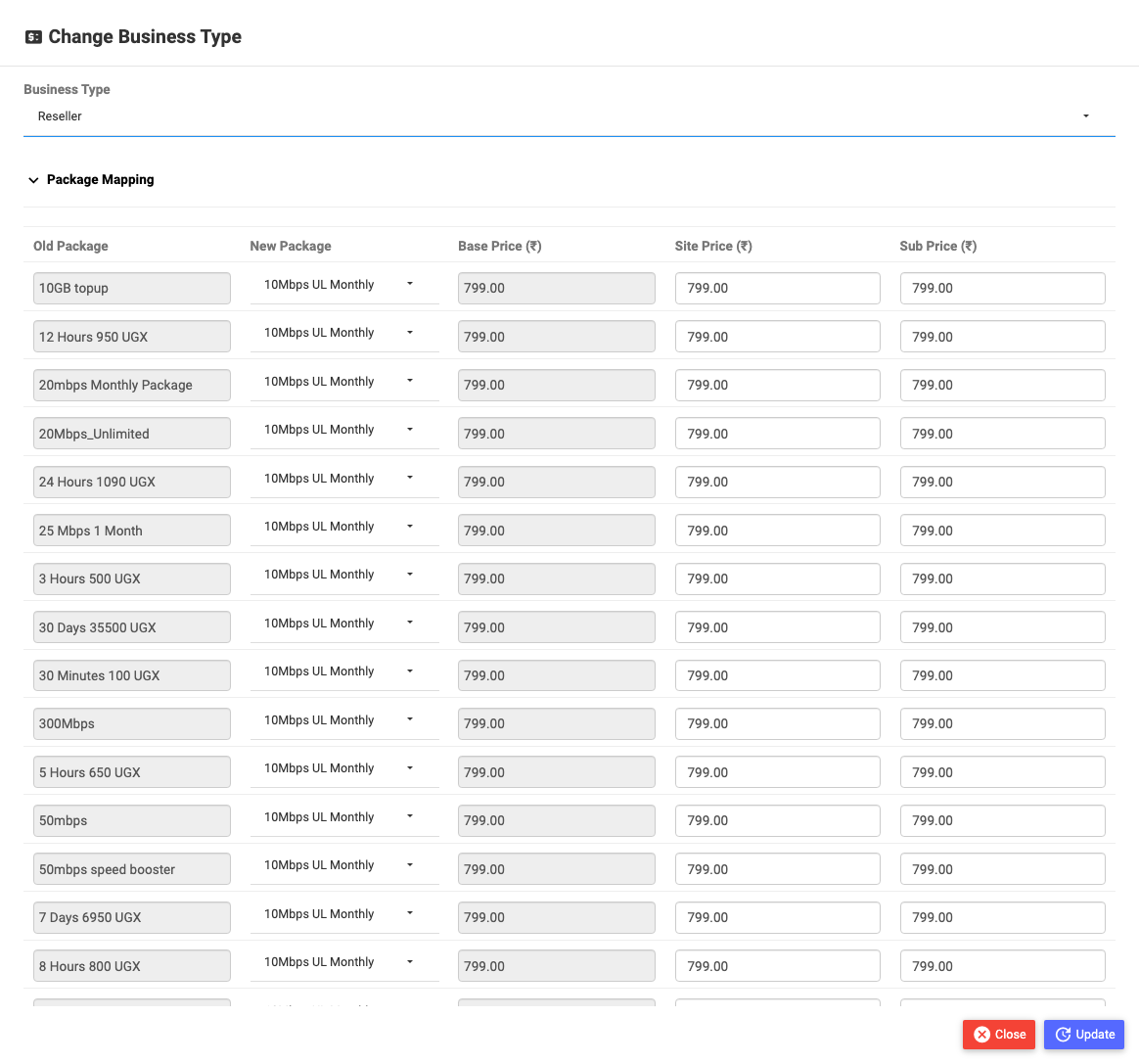1139x1064 pixels.
Task: Click Sub Price field for 300Mbps
Action: coord(1002,724)
